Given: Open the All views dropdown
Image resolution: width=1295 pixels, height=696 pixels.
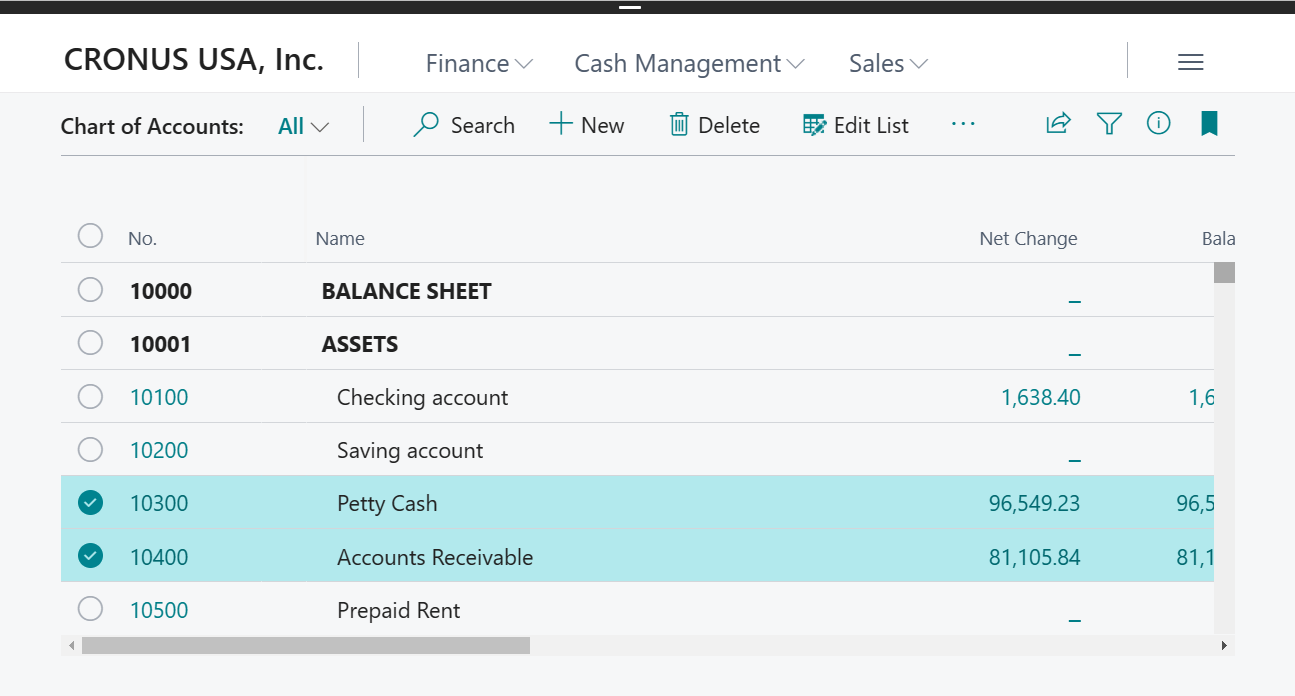Looking at the screenshot, I should click(303, 127).
